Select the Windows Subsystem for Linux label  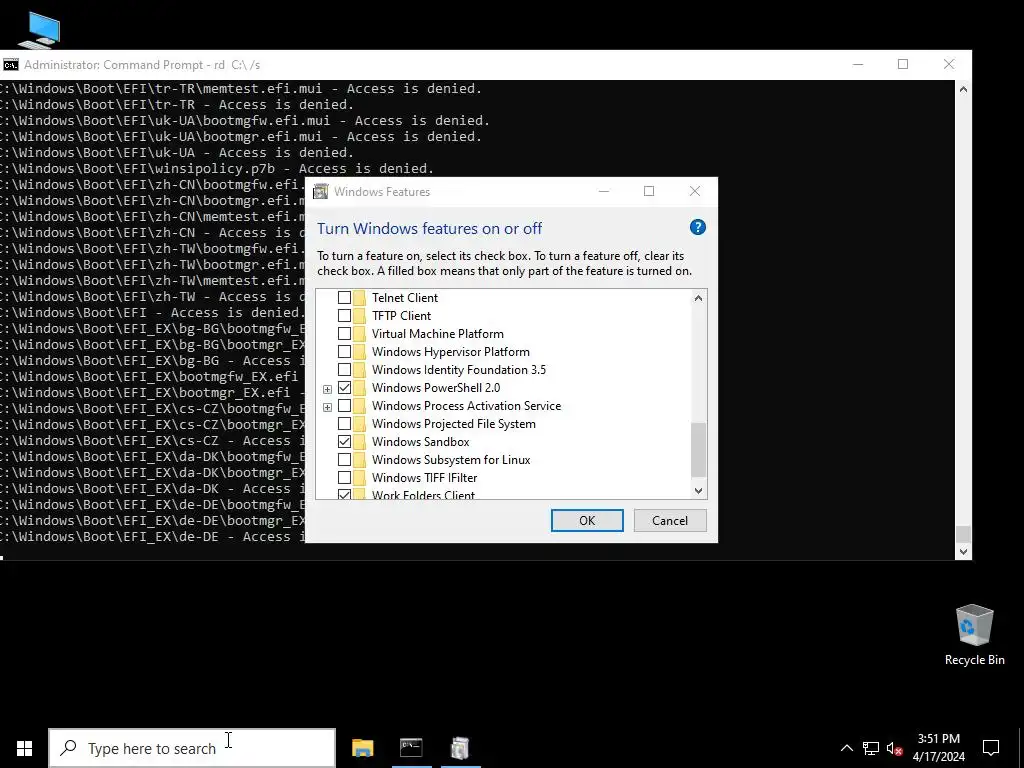click(451, 460)
